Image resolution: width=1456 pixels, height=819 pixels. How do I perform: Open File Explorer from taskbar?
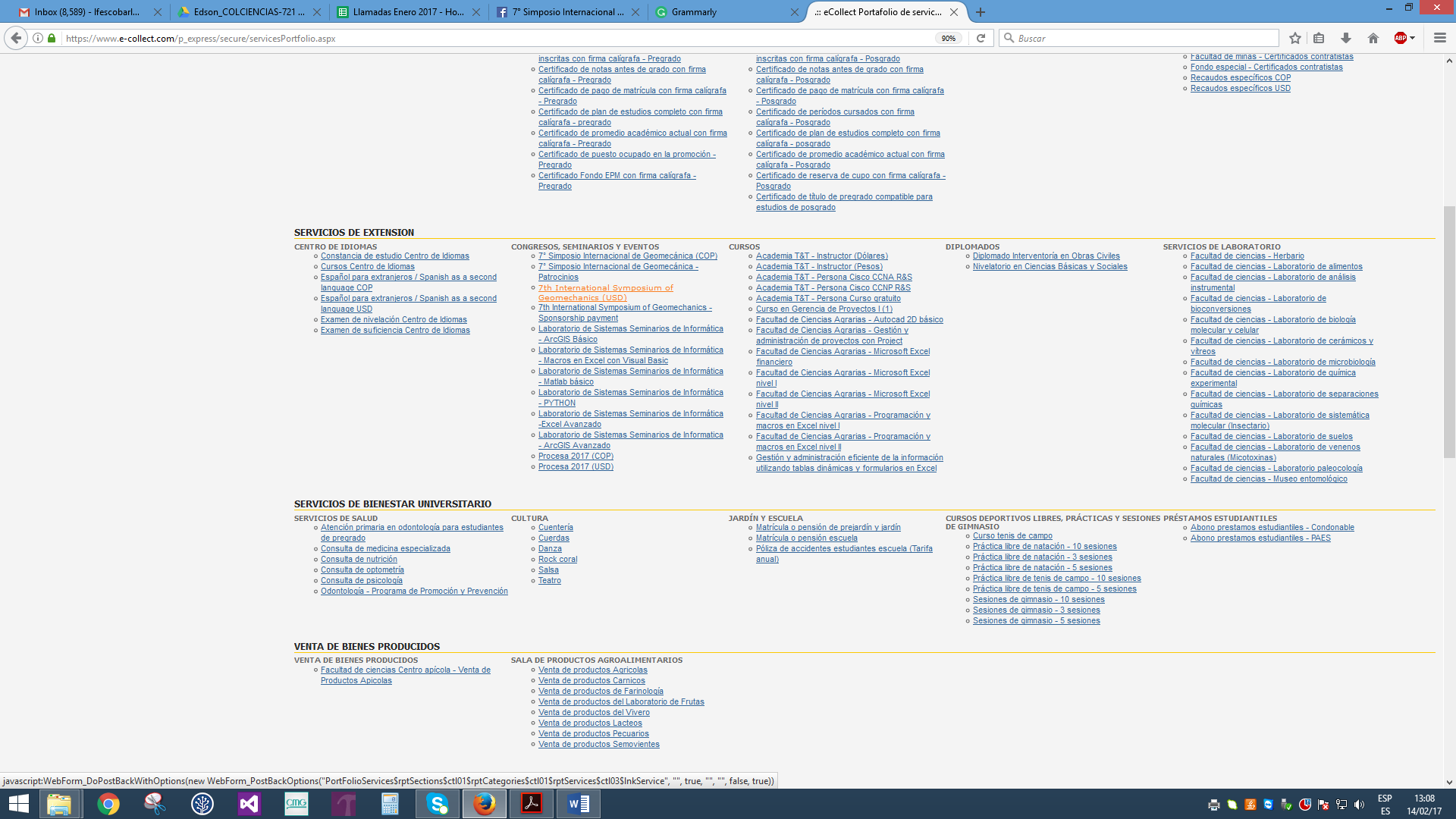(x=59, y=804)
